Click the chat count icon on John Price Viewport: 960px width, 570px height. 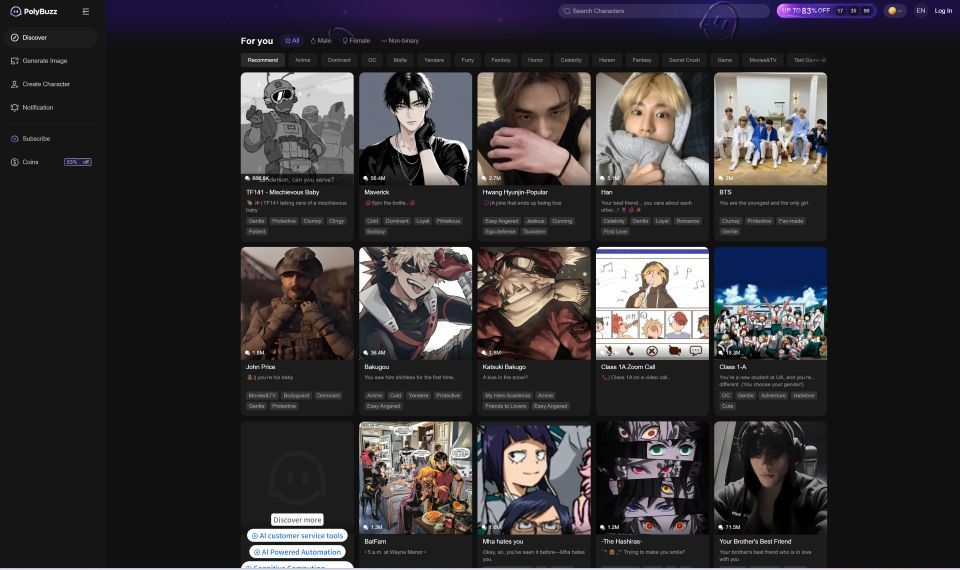(x=247, y=353)
